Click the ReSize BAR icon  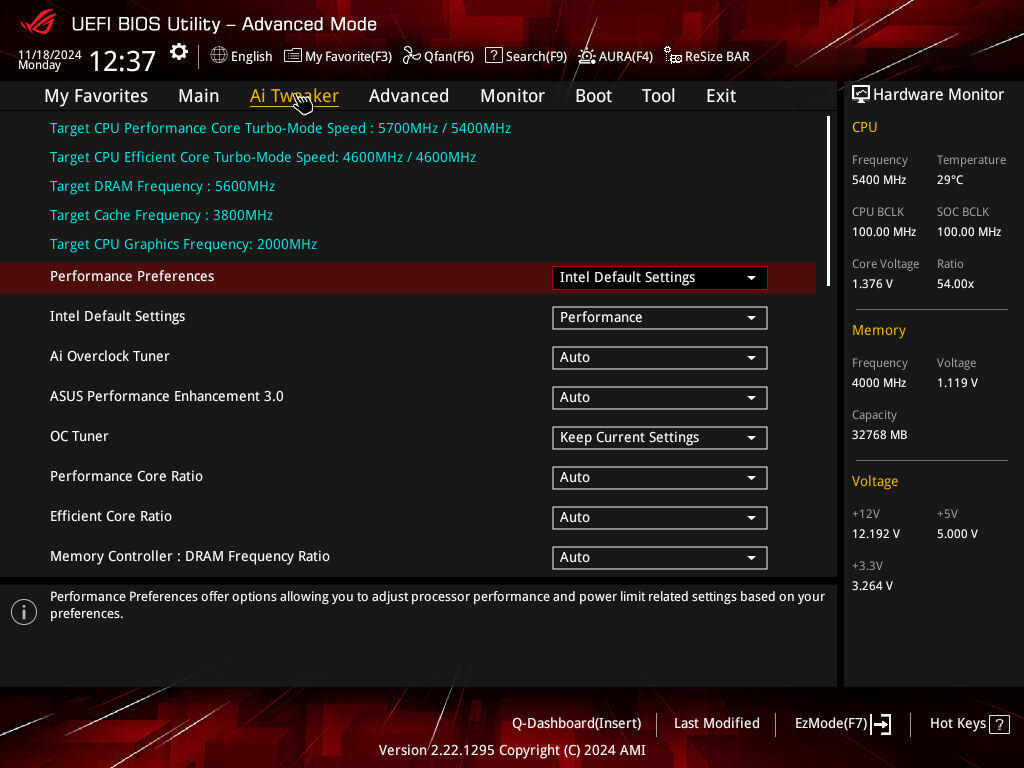coord(673,56)
